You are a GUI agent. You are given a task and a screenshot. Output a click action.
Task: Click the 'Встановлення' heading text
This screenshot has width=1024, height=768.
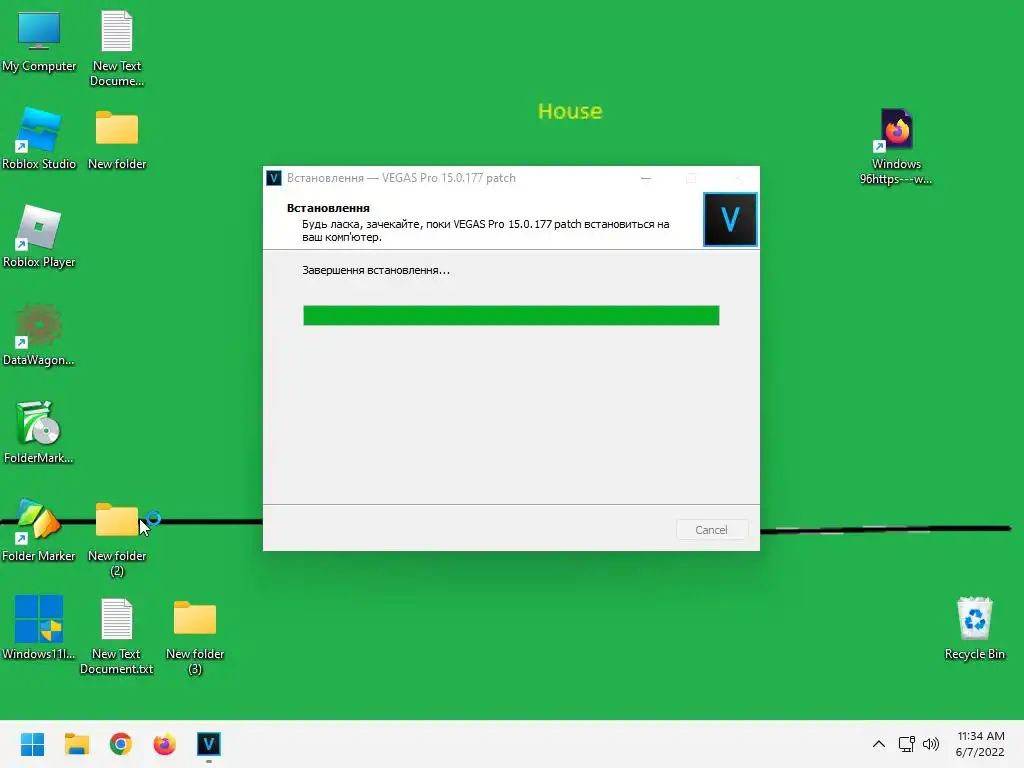coord(328,208)
